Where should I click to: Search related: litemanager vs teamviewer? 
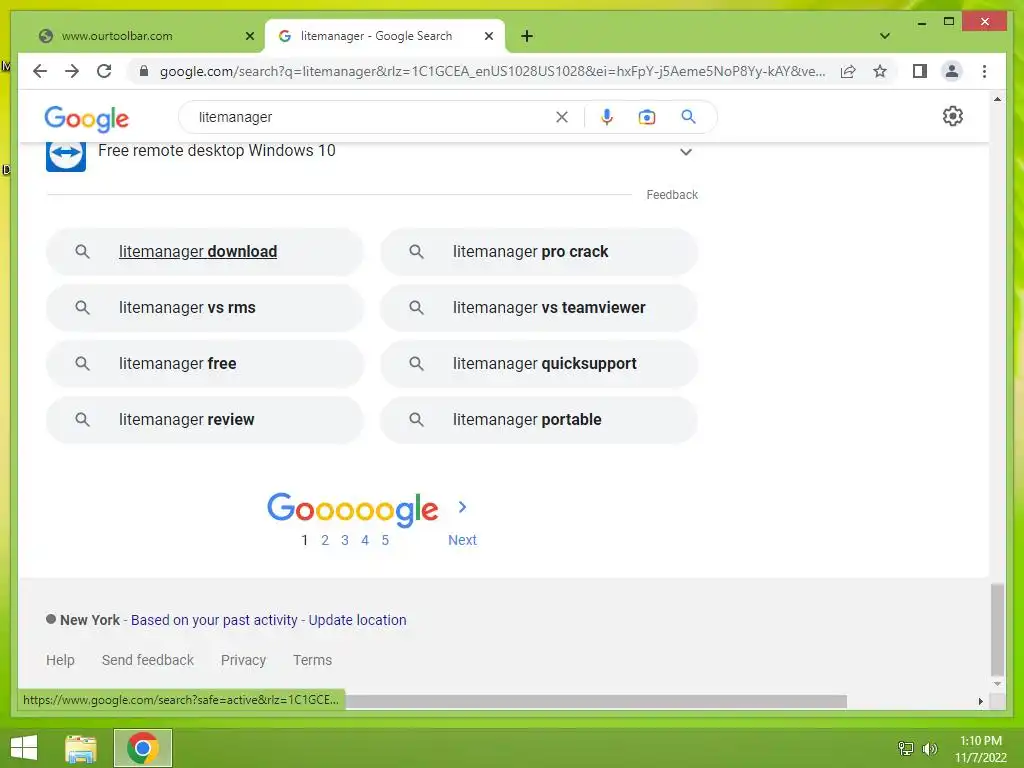[539, 308]
